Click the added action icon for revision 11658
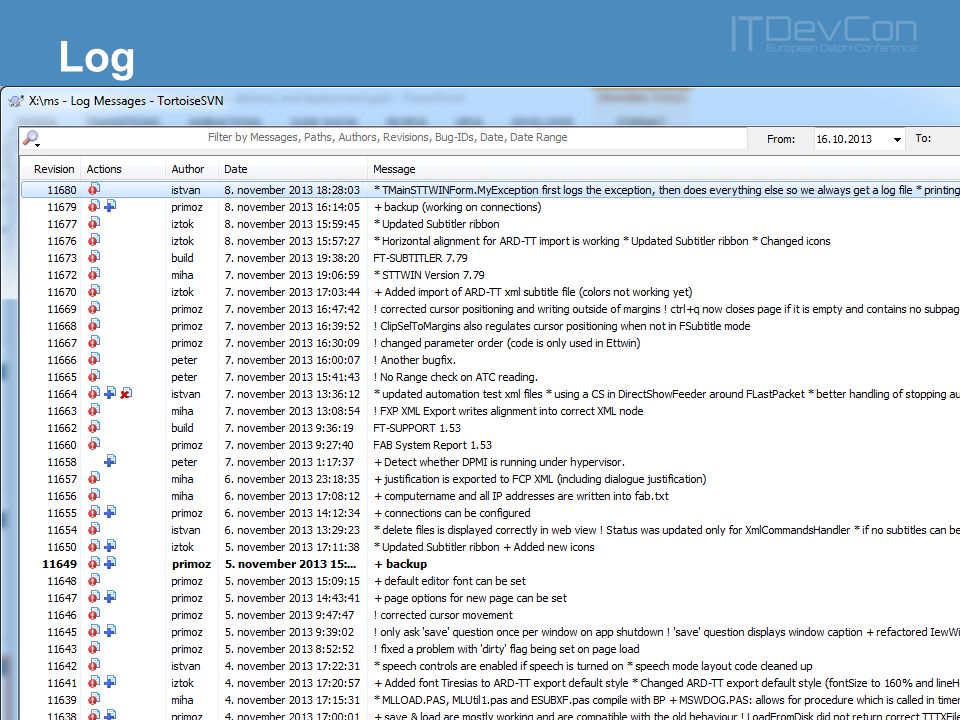 click(x=110, y=462)
